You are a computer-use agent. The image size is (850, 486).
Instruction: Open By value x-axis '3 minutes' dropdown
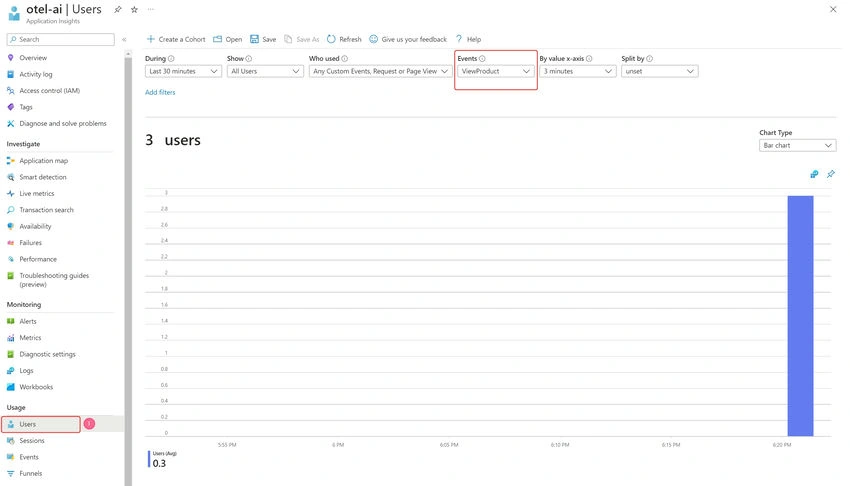578,72
